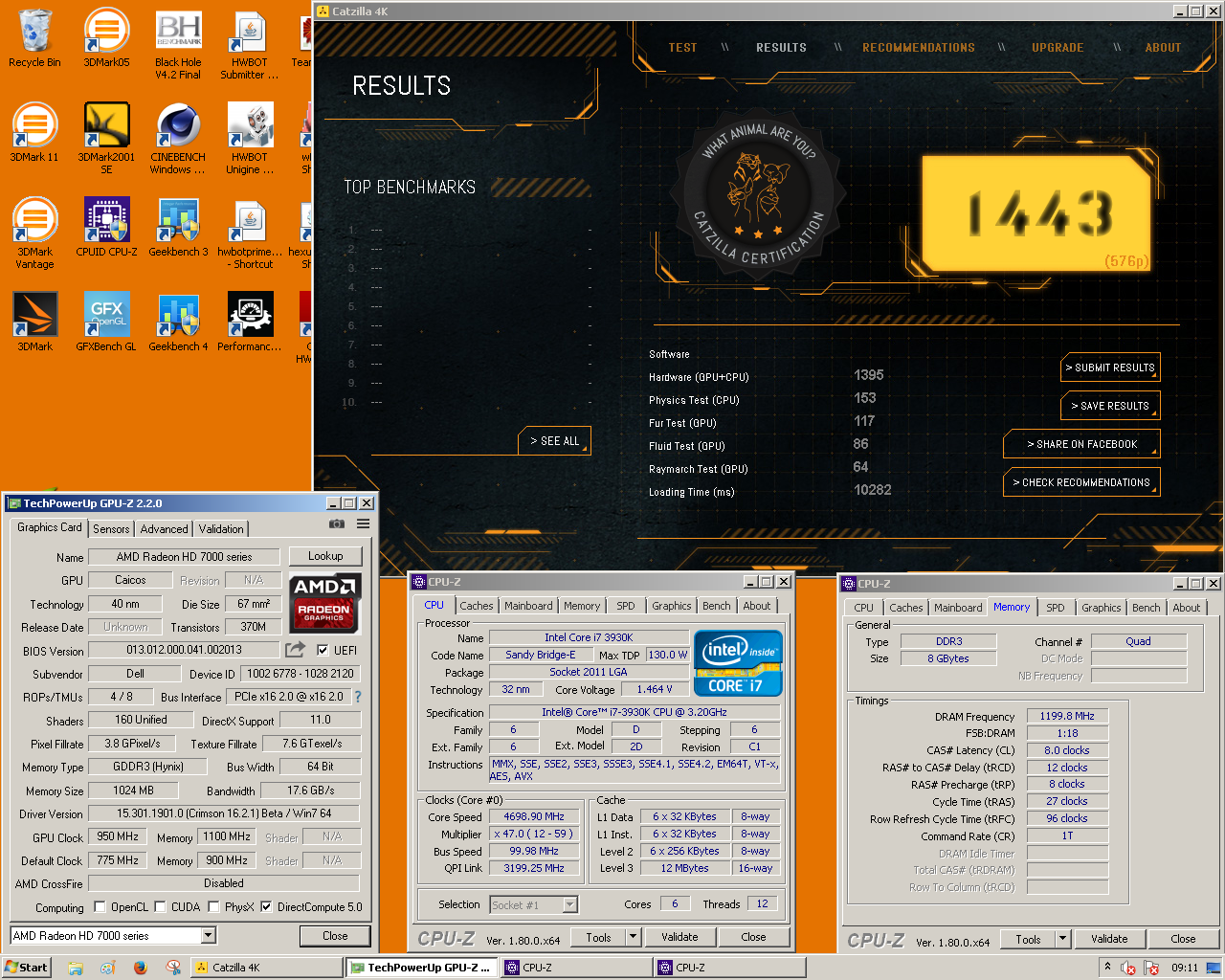This screenshot has height=980, width=1225.
Task: Click the Intel Core i7 logo in CPU-Z
Action: 738,662
